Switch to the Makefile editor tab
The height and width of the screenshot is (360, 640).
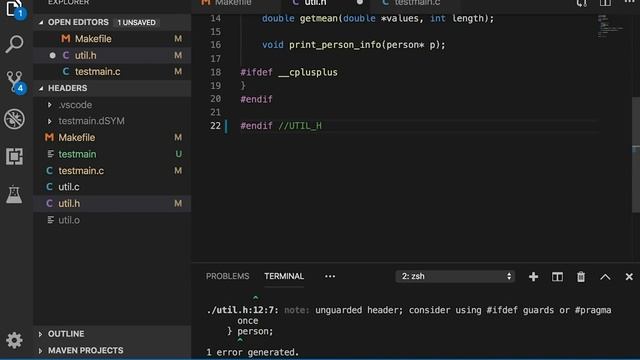[236, 3]
